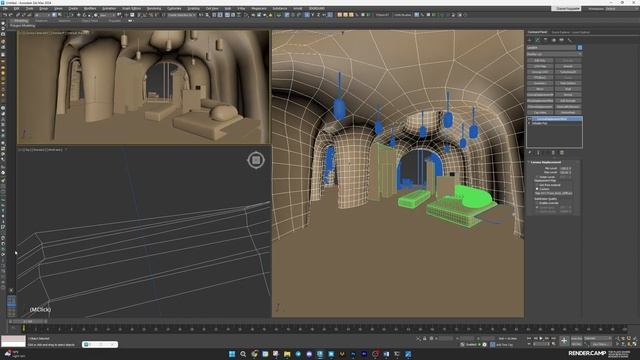The height and width of the screenshot is (360, 640).
Task: Open the selection filter dropdown
Action: [x=43, y=15]
